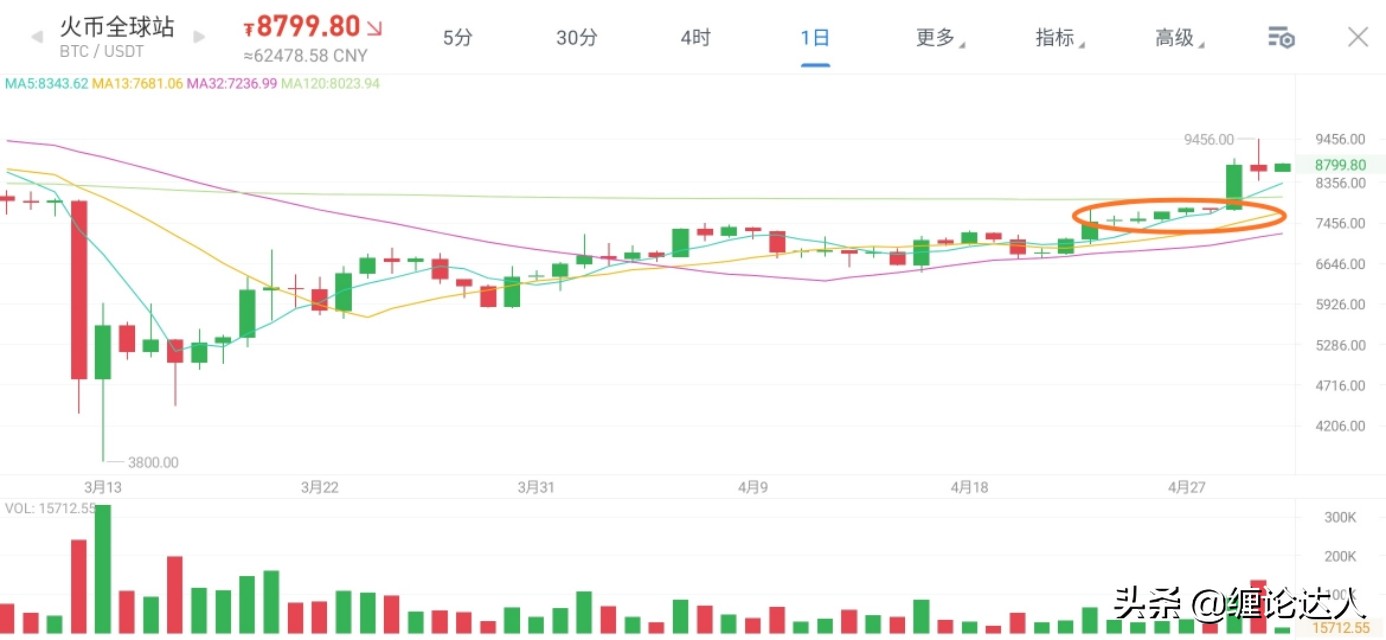Click the 火币全球站 exchange title

click(117, 27)
